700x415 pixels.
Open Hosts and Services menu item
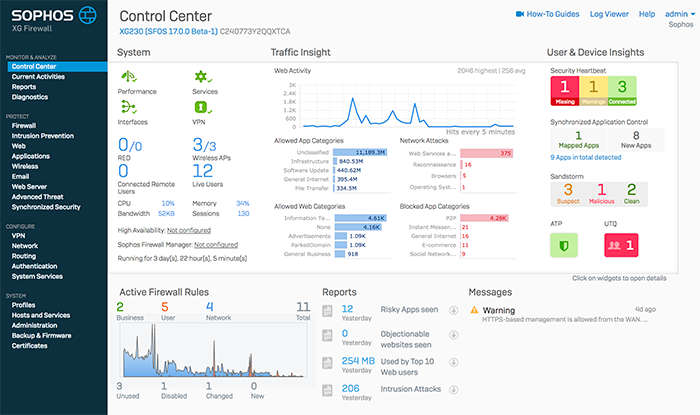[41, 315]
